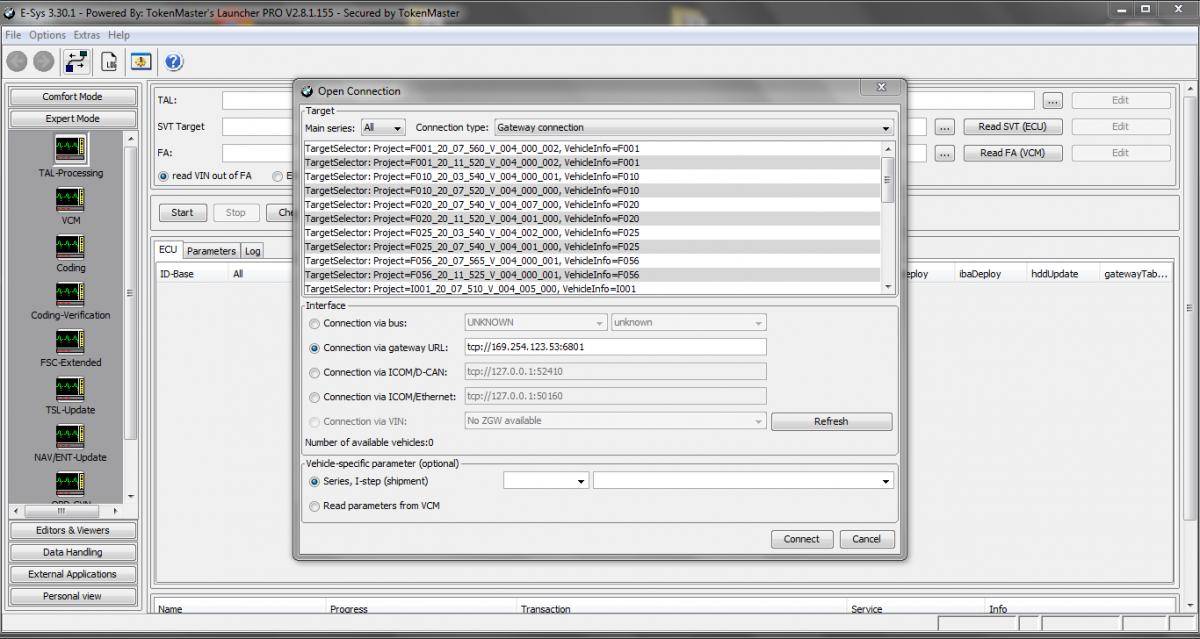Screen dimensions: 1200x639
Task: Open Editors & Viewers panel
Action: (72, 530)
